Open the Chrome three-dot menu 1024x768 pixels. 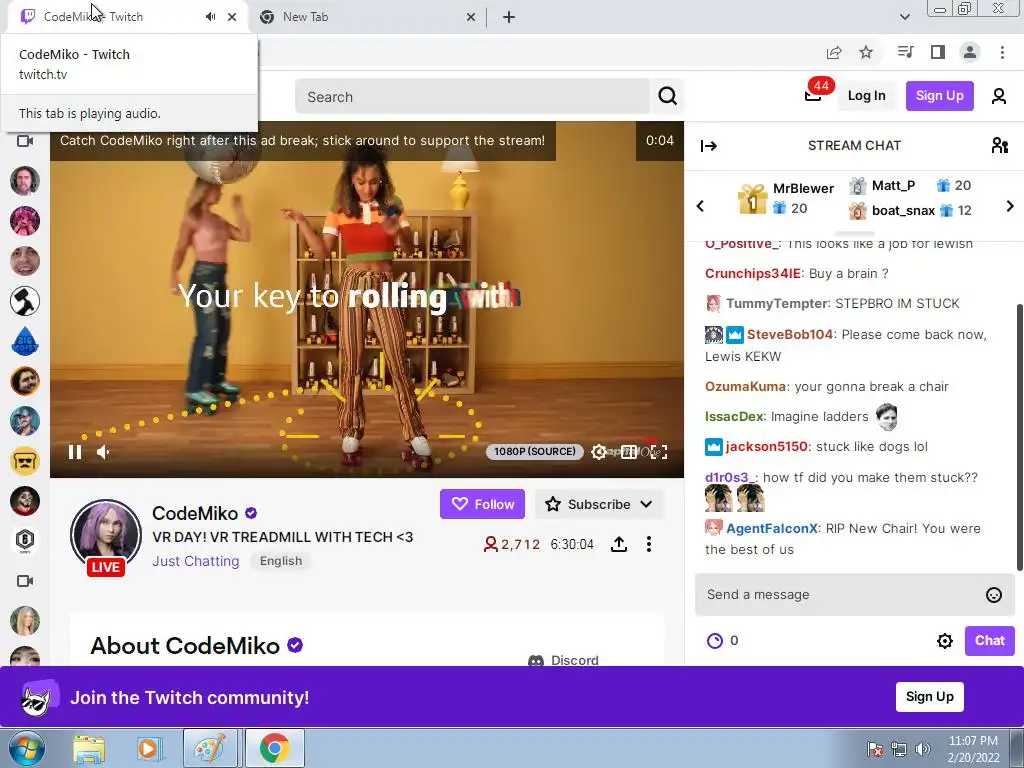(1002, 52)
